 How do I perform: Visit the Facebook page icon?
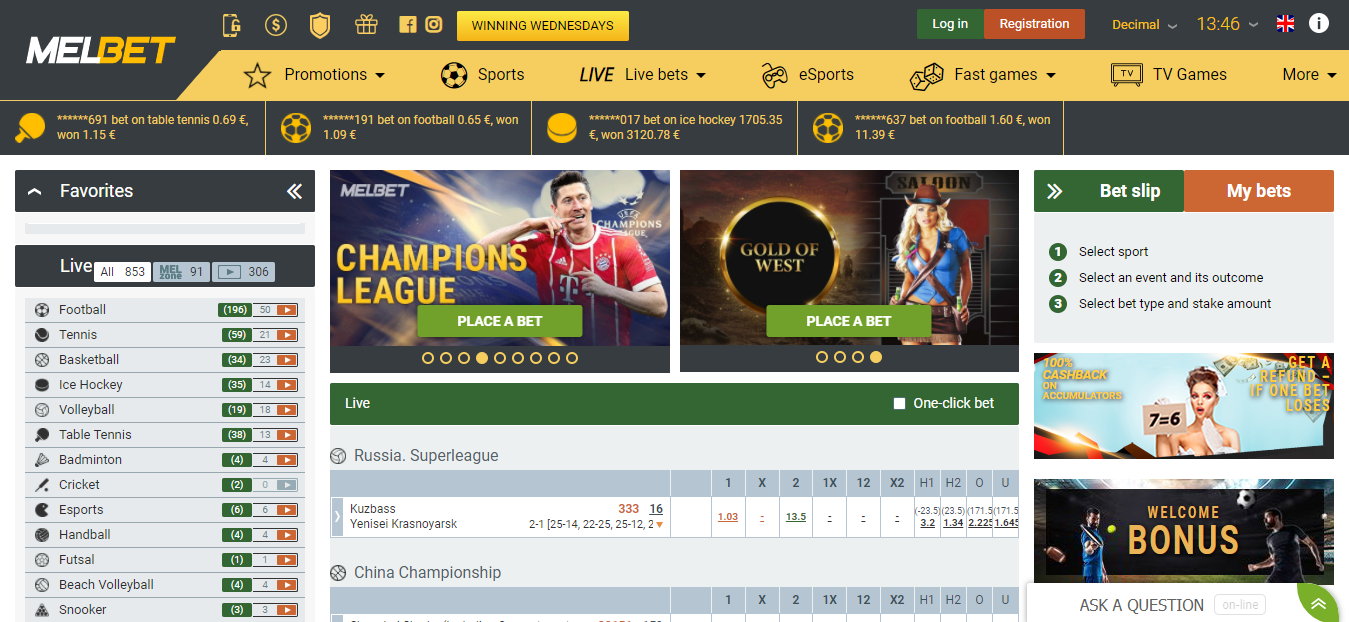[x=407, y=25]
